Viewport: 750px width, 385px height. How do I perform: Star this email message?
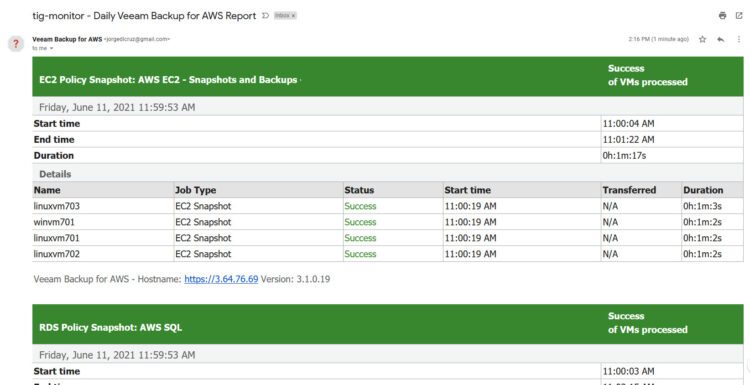click(x=702, y=39)
